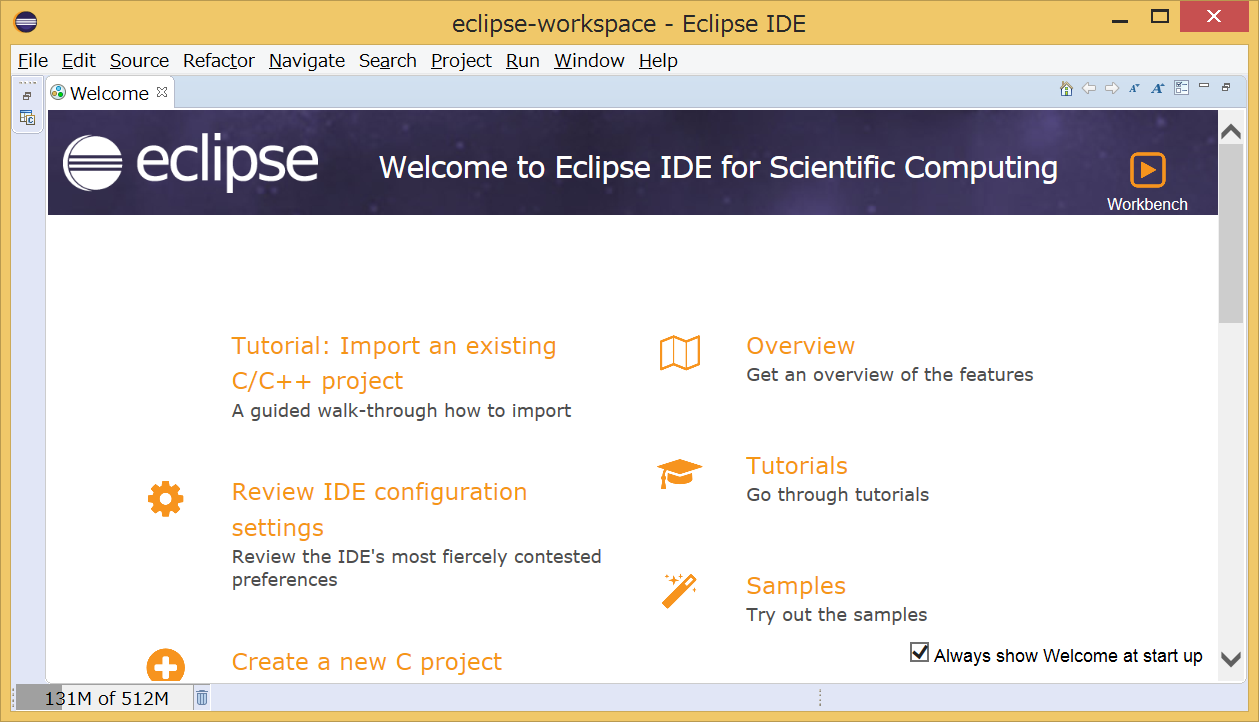Select the Welcome tab

108,92
